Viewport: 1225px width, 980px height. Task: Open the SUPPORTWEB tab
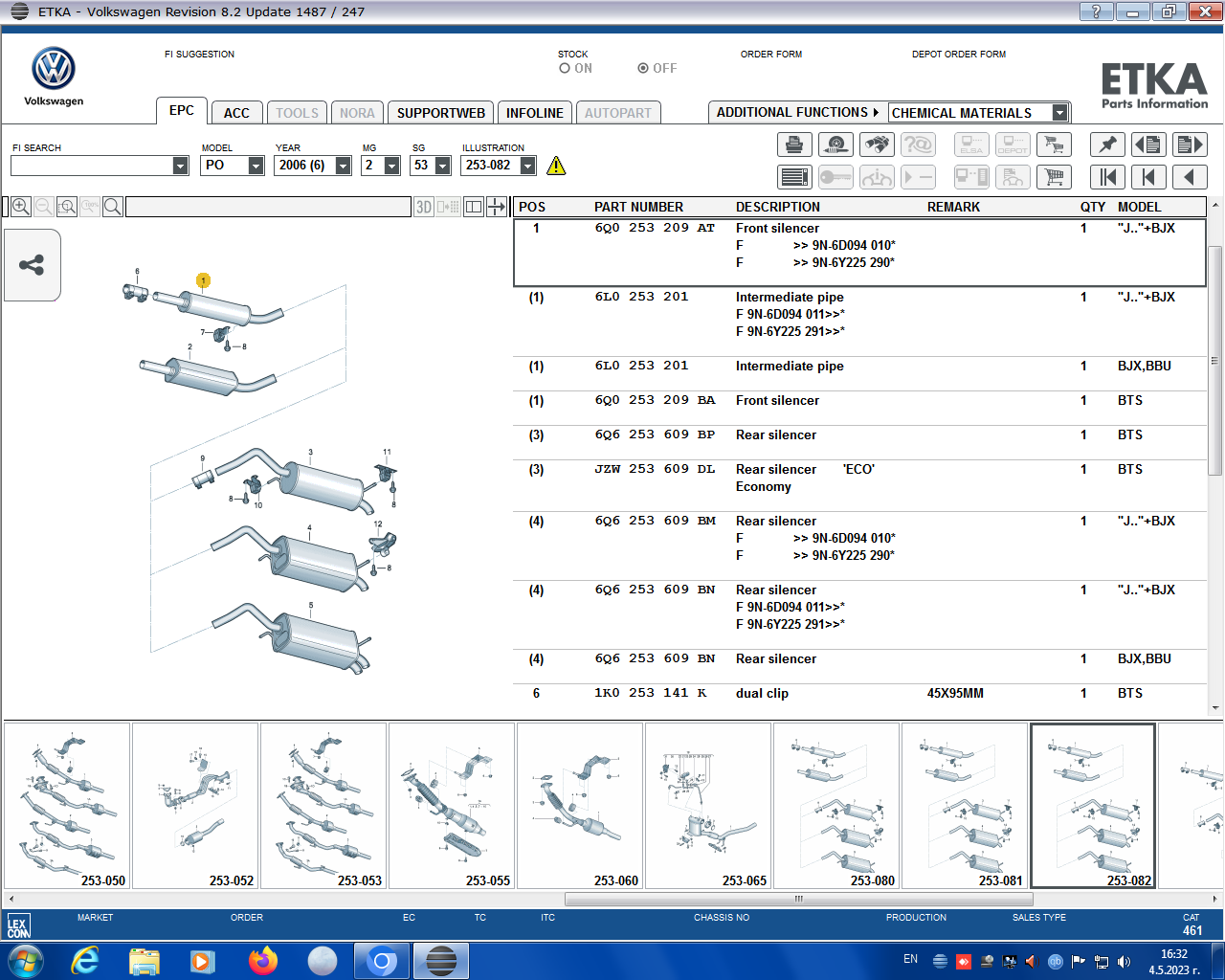pyautogui.click(x=440, y=113)
